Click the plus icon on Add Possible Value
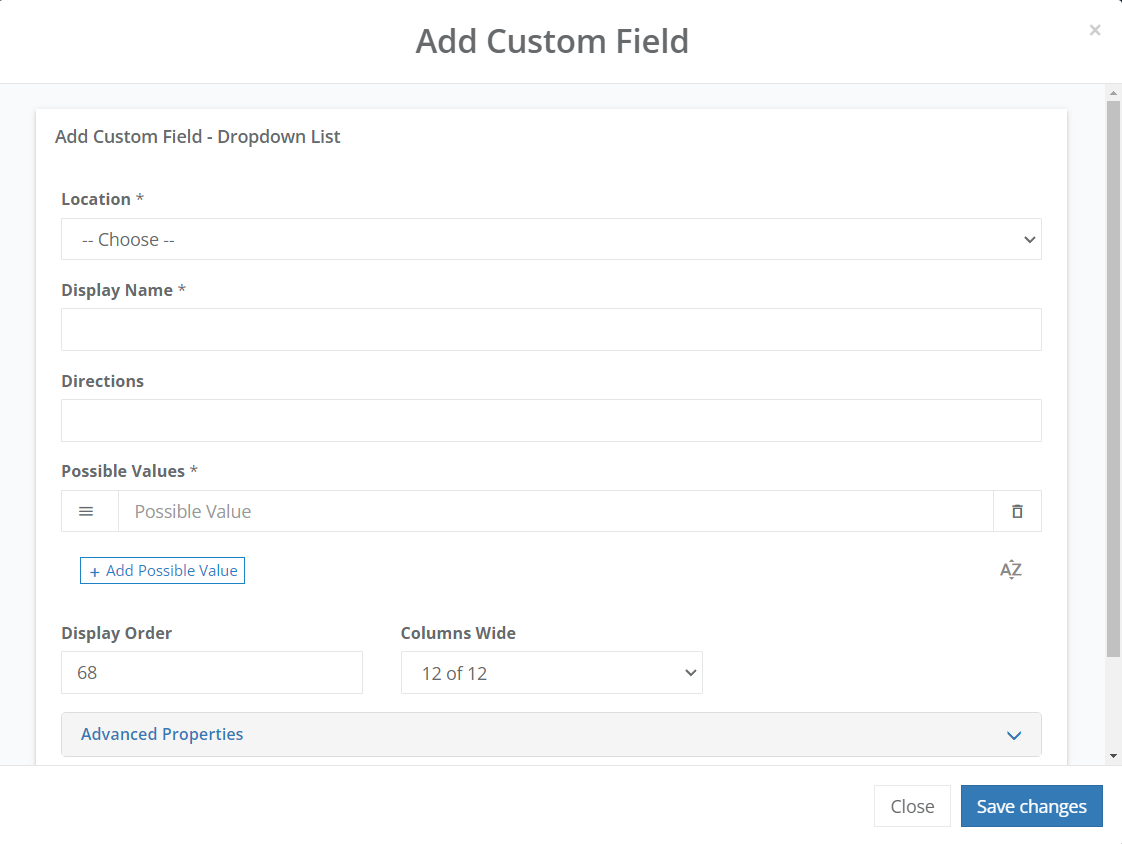Screen dimensions: 1122x844 (x=94, y=570)
